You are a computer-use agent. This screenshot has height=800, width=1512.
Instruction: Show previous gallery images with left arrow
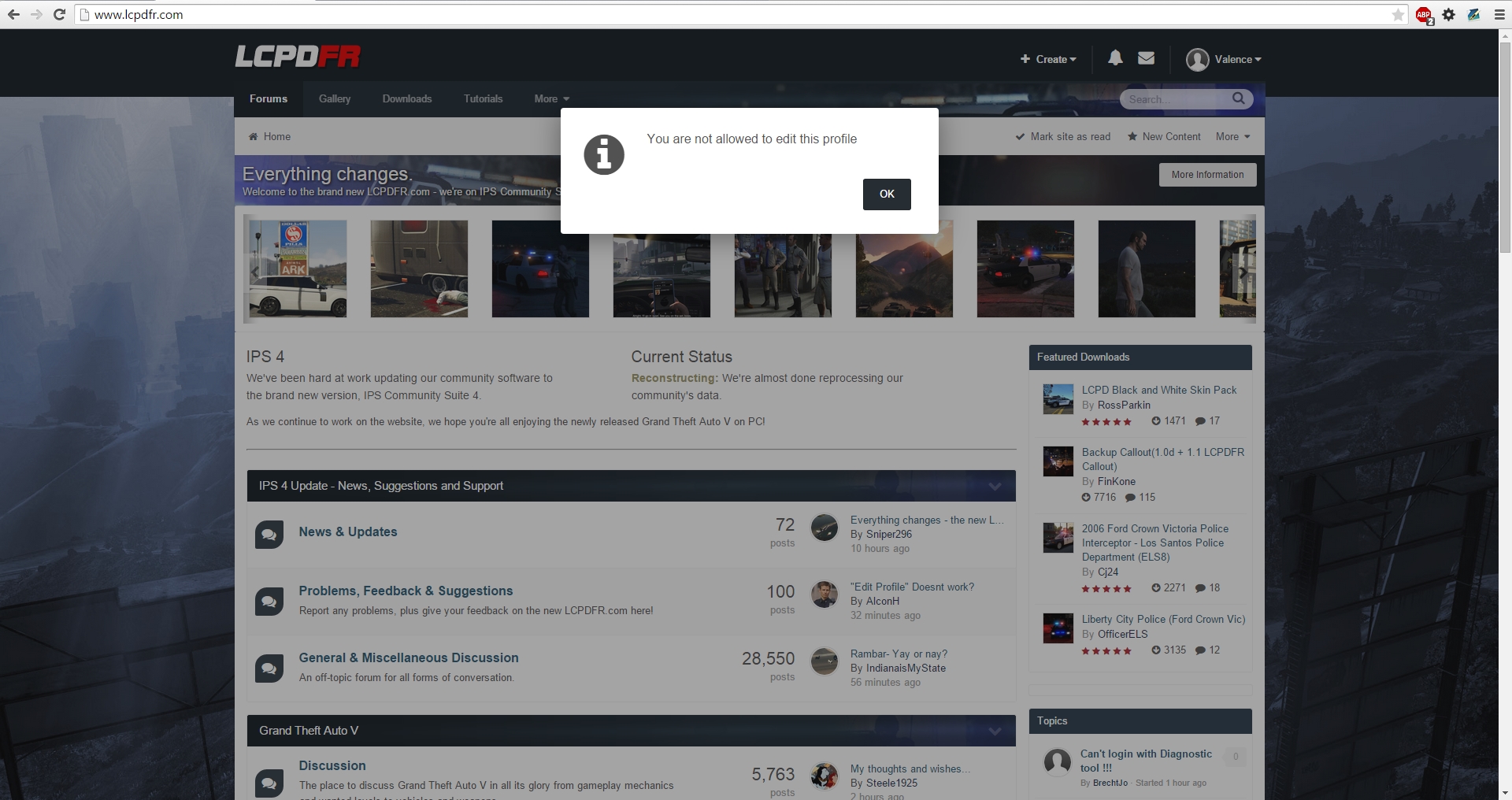coord(254,272)
